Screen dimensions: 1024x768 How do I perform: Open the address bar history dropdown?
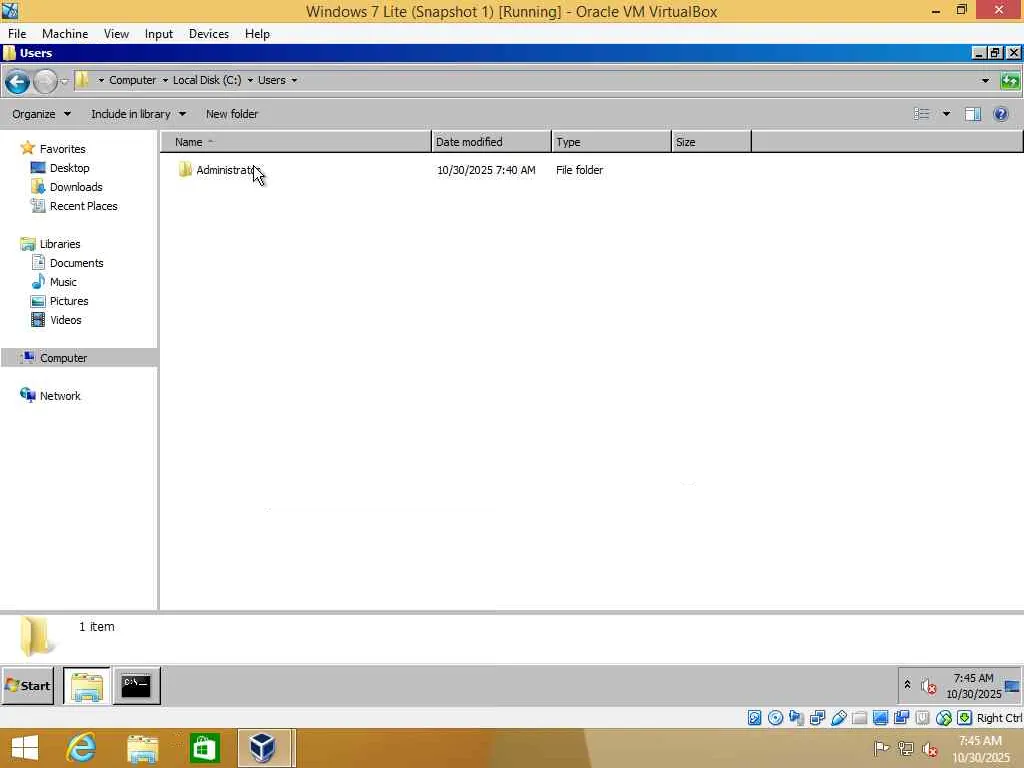[x=985, y=80]
